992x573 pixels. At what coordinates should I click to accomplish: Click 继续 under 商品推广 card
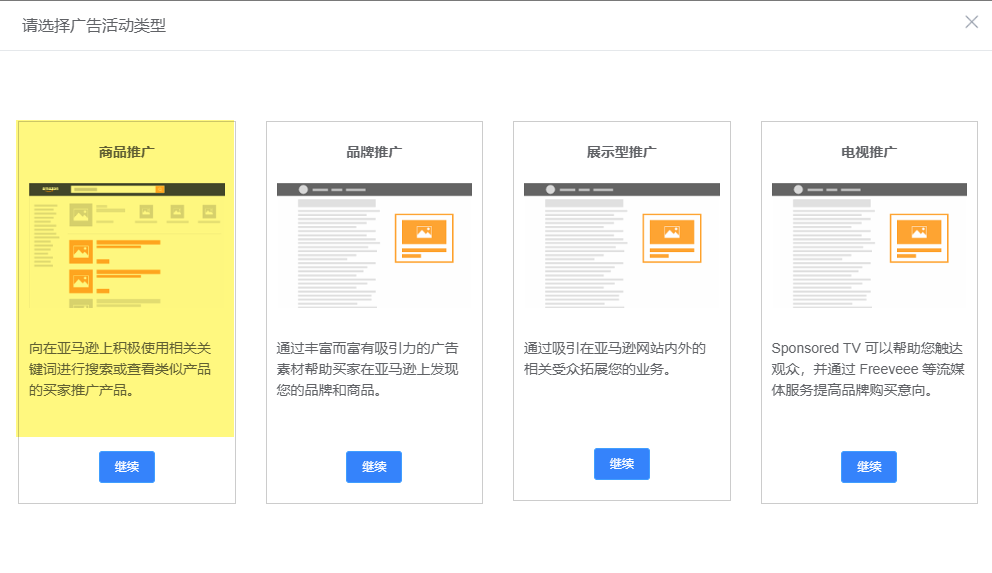click(127, 467)
